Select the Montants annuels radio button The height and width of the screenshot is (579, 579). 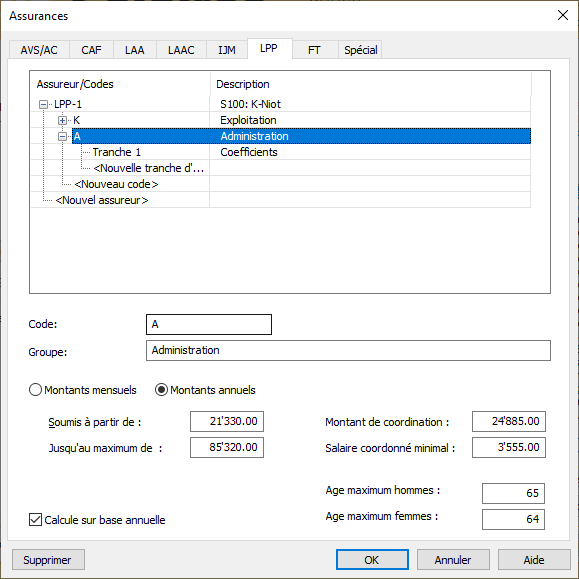coord(161,390)
